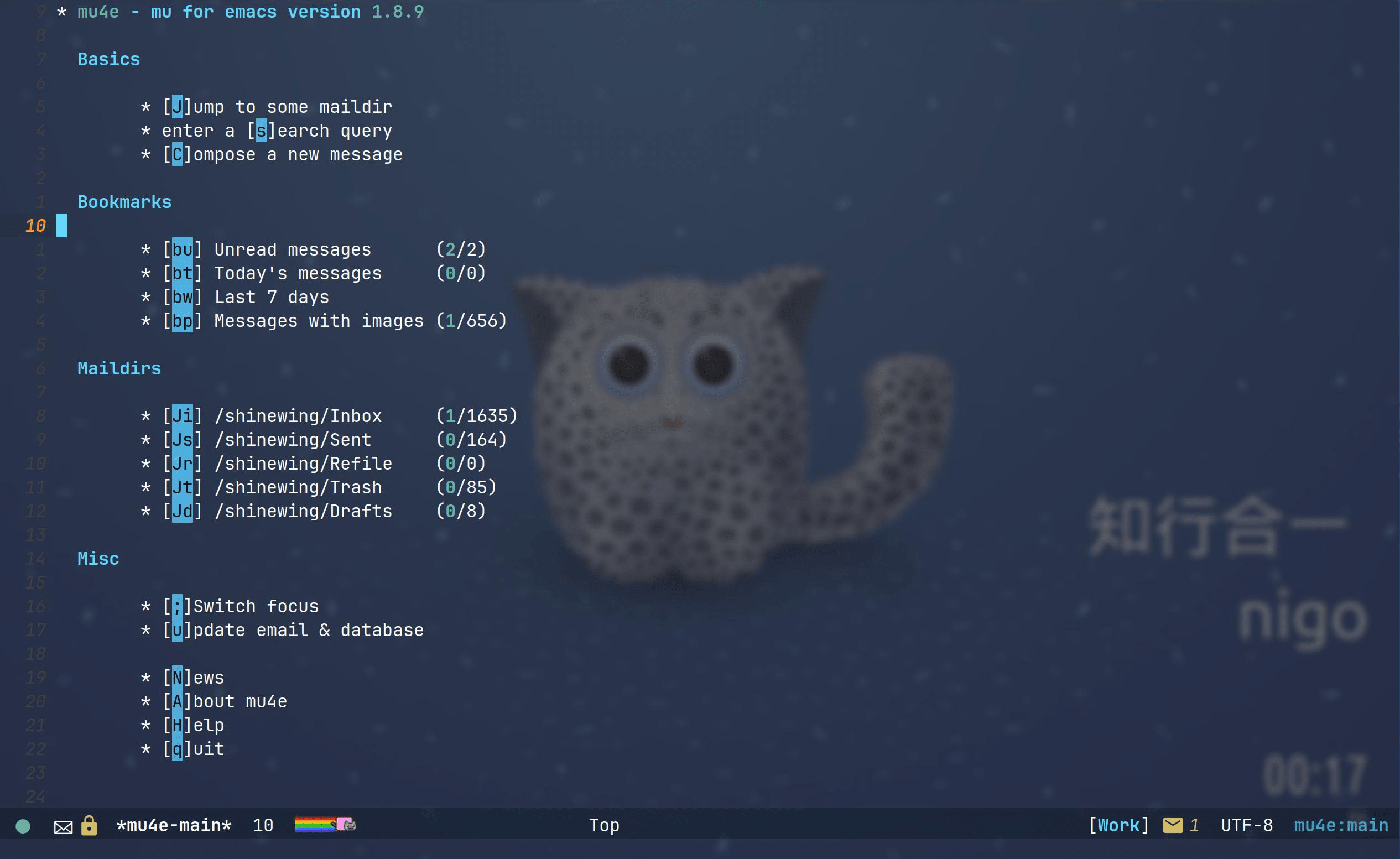Click the Bookmarks section heading

pyautogui.click(x=124, y=202)
